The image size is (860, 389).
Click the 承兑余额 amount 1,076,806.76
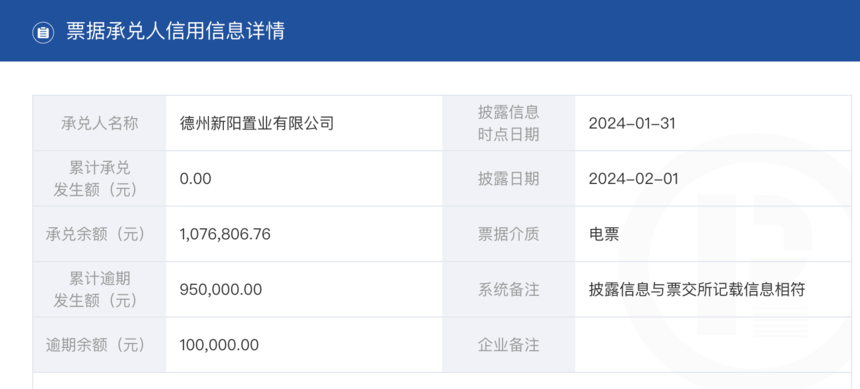coord(225,234)
